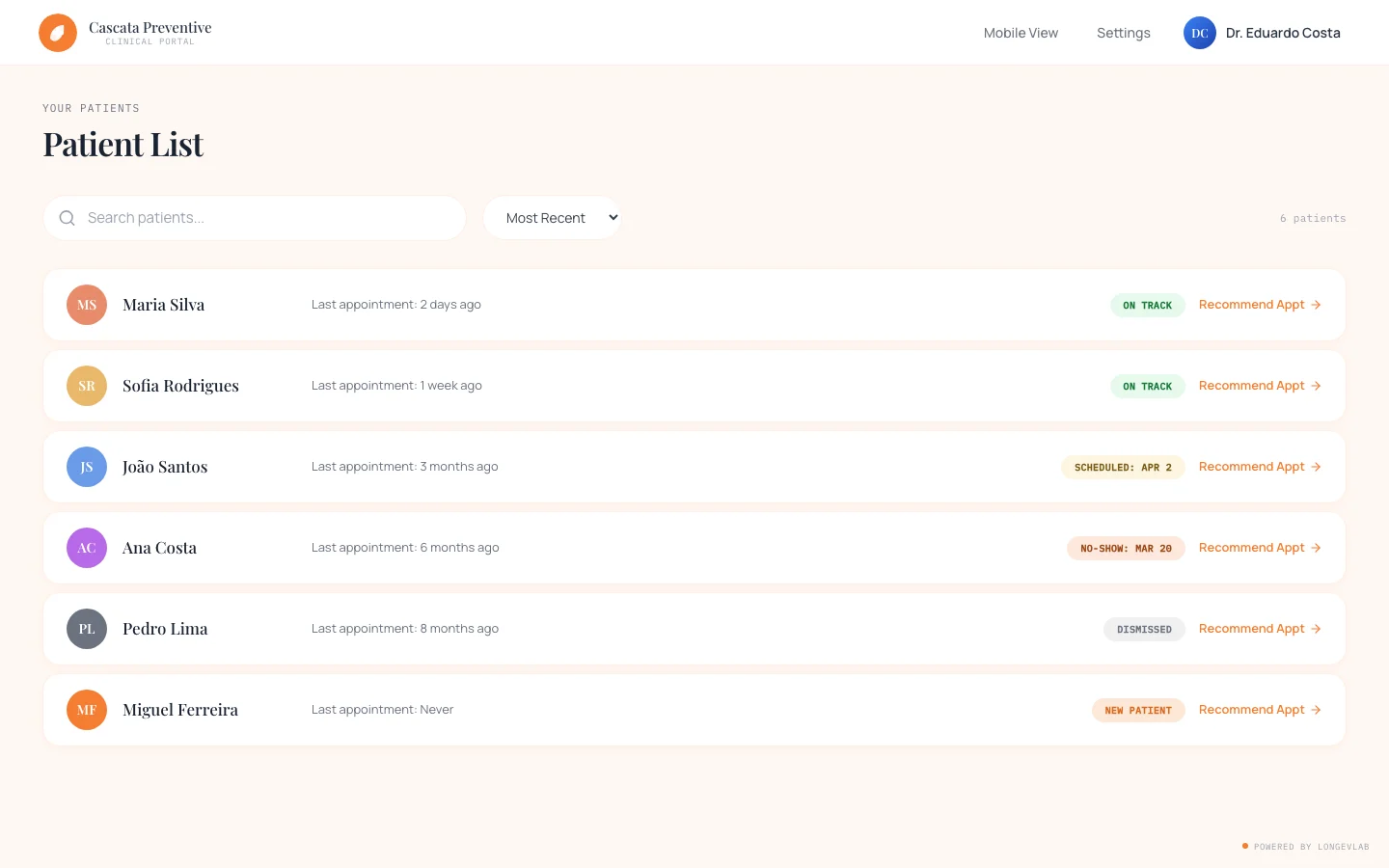Click 'Last appointment: 3 months ago' text
This screenshot has width=1389, height=868.
tap(405, 467)
